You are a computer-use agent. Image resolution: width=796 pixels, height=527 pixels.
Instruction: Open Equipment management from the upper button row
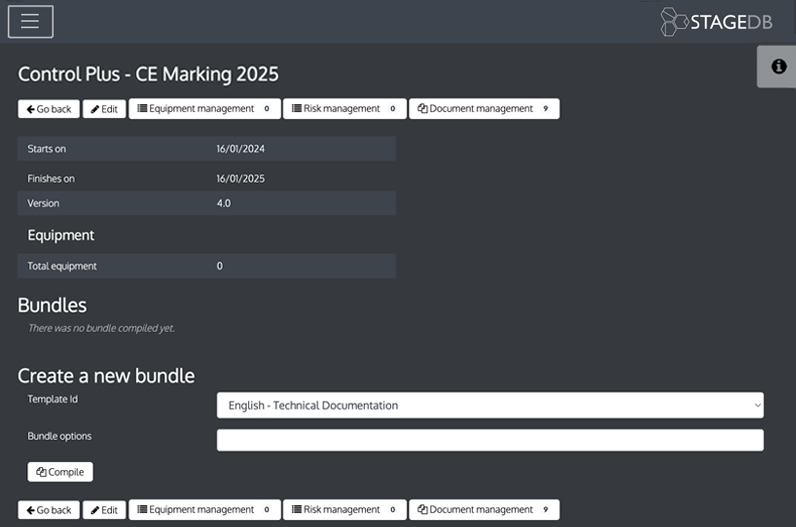coord(204,109)
